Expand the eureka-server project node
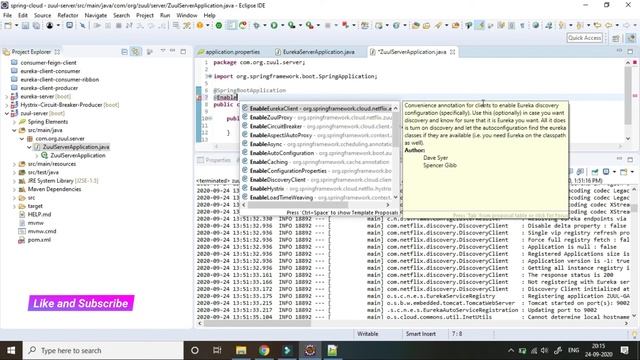Viewport: 640px width, 360px height. click(7, 97)
